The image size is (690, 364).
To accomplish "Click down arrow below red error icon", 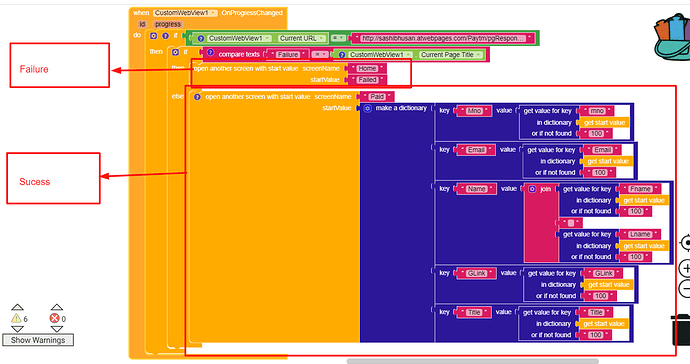I will pyautogui.click(x=56, y=329).
